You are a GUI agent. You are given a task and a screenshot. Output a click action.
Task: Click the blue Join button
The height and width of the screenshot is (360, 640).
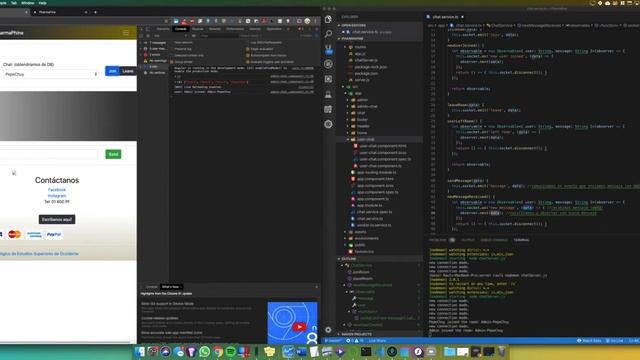(x=112, y=71)
